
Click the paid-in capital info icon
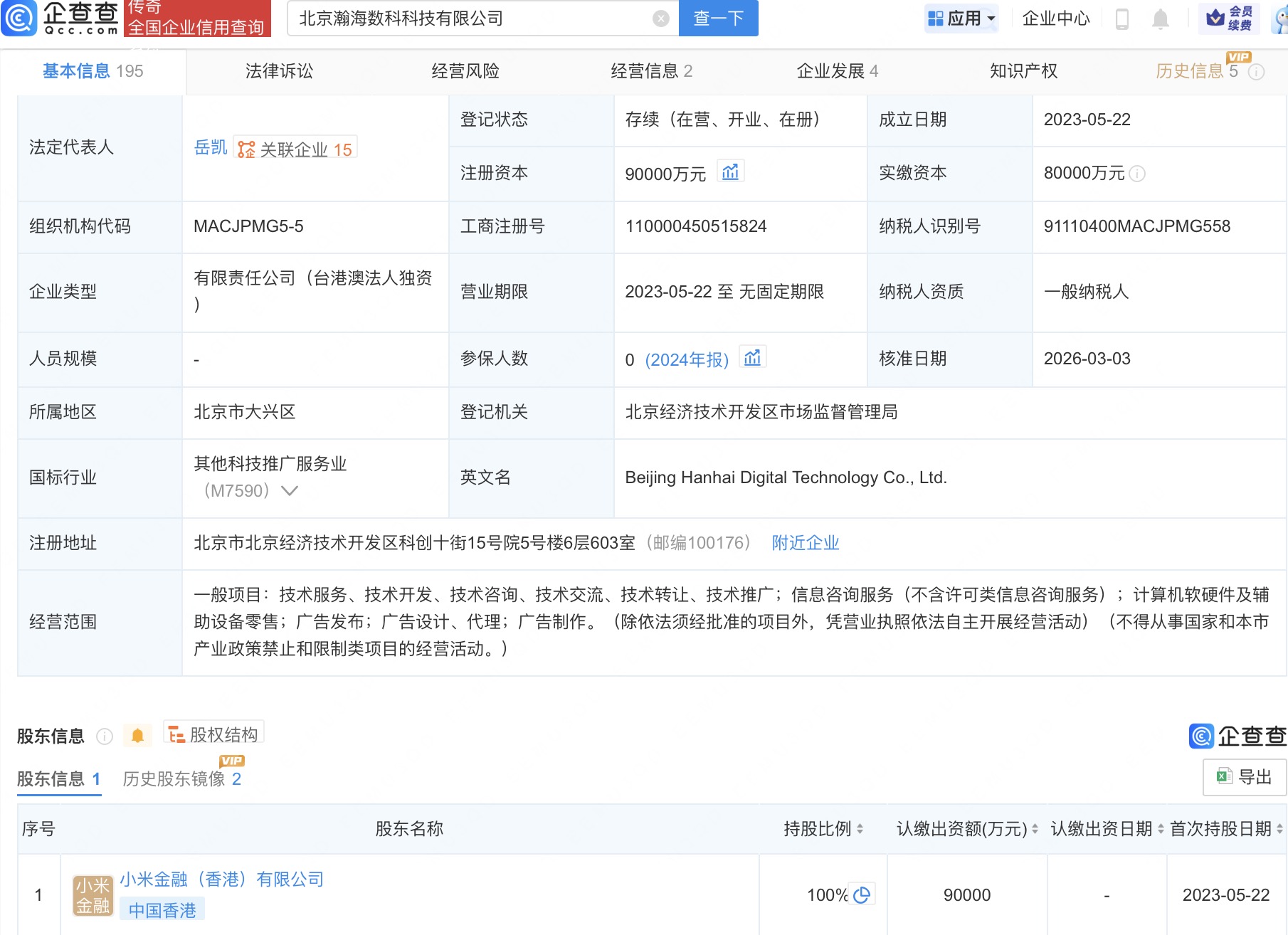pos(1137,174)
